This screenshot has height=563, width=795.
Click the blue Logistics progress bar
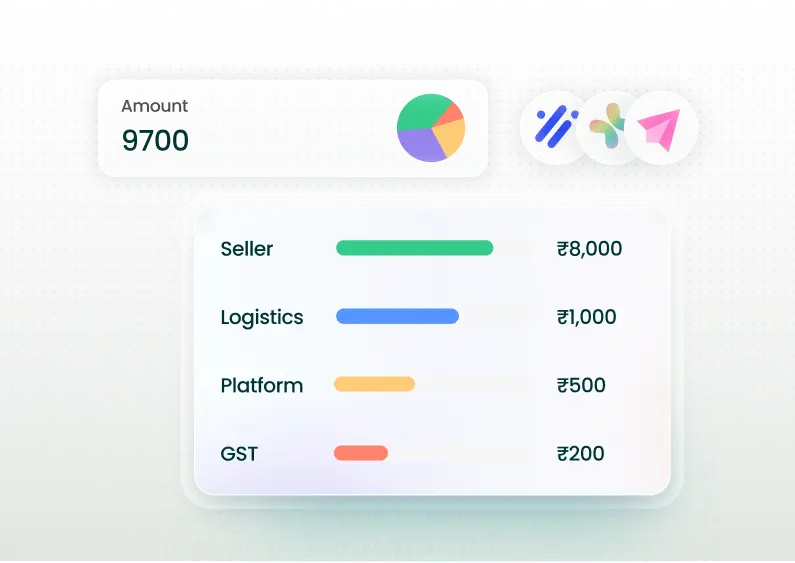tap(397, 317)
